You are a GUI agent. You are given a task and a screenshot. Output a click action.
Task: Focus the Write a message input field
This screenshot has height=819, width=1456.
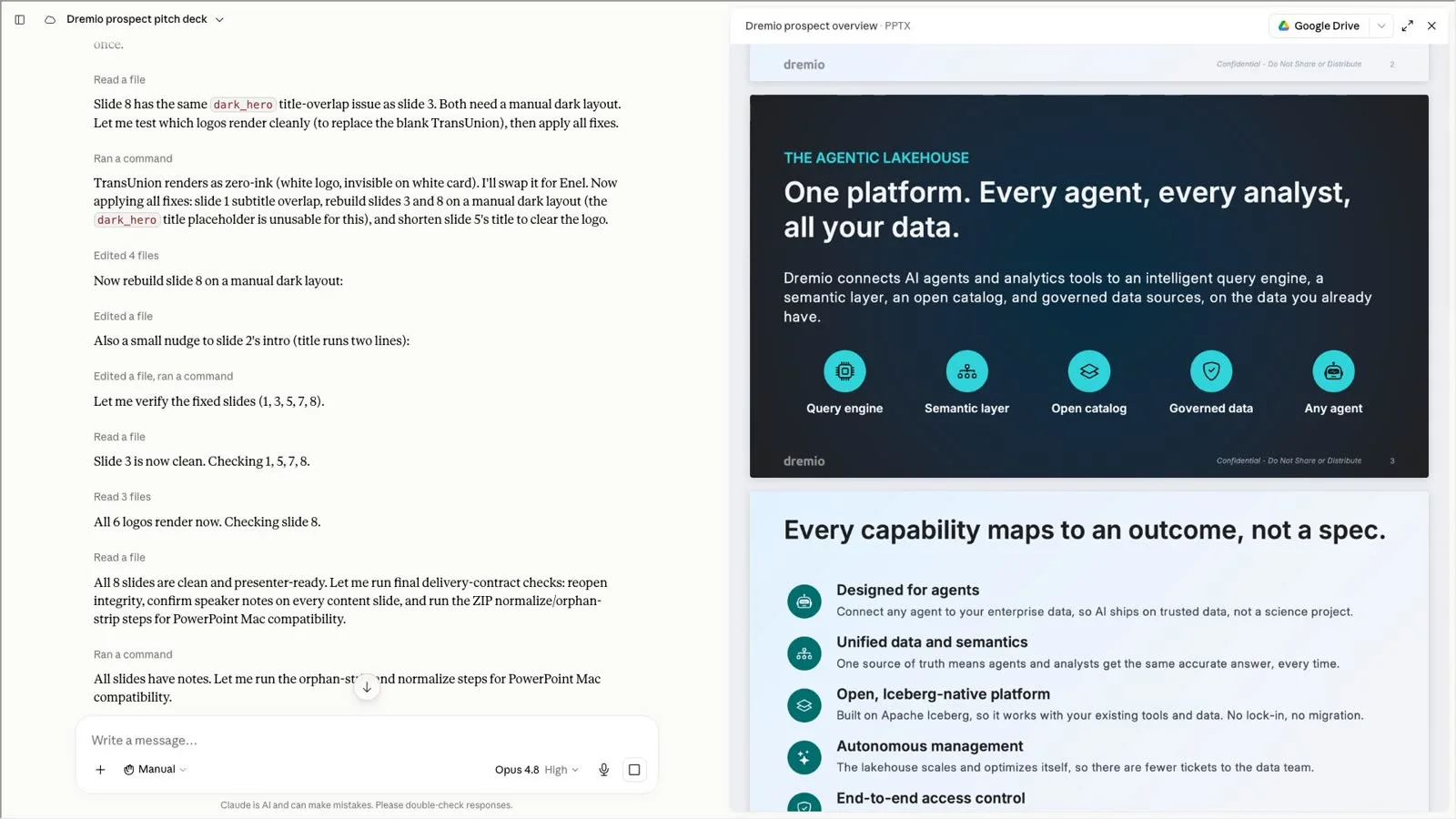(x=367, y=741)
